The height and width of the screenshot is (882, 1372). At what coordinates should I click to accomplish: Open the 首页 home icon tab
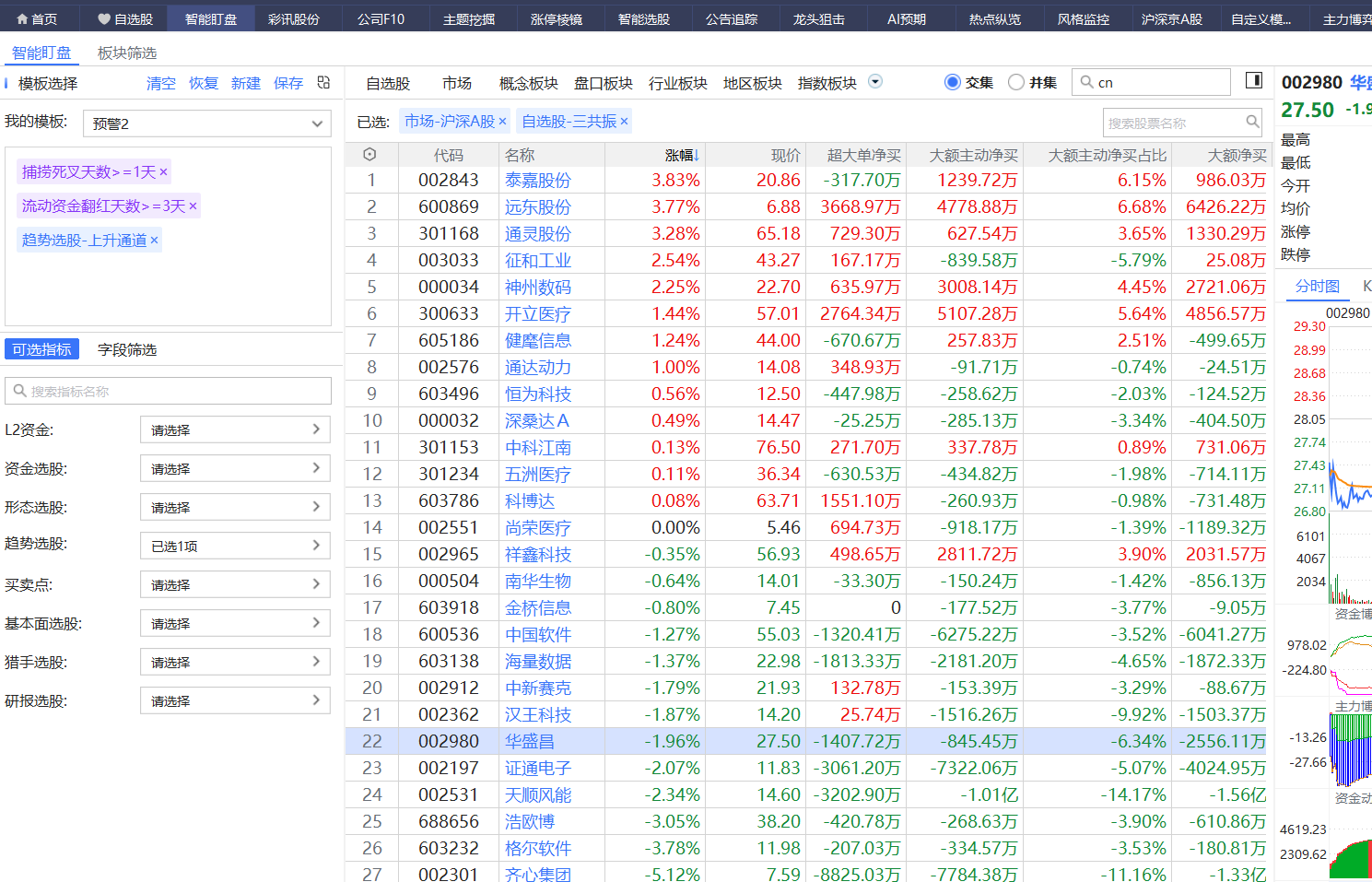pos(38,18)
